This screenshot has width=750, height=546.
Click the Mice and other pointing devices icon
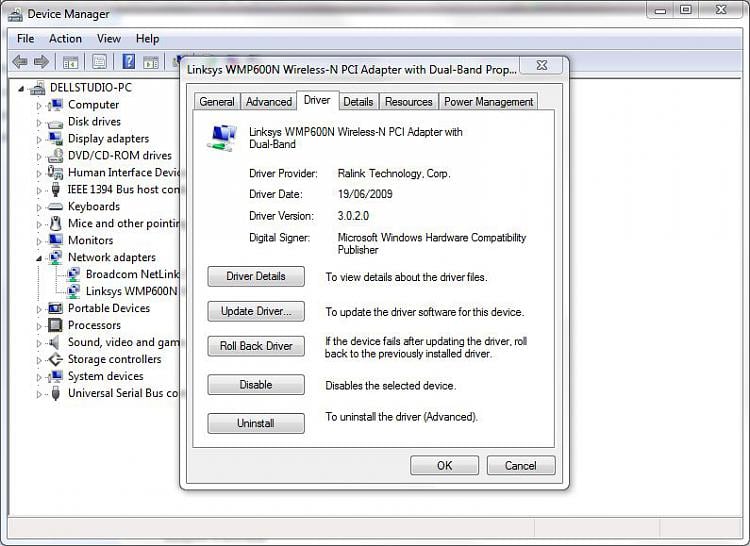pos(55,223)
